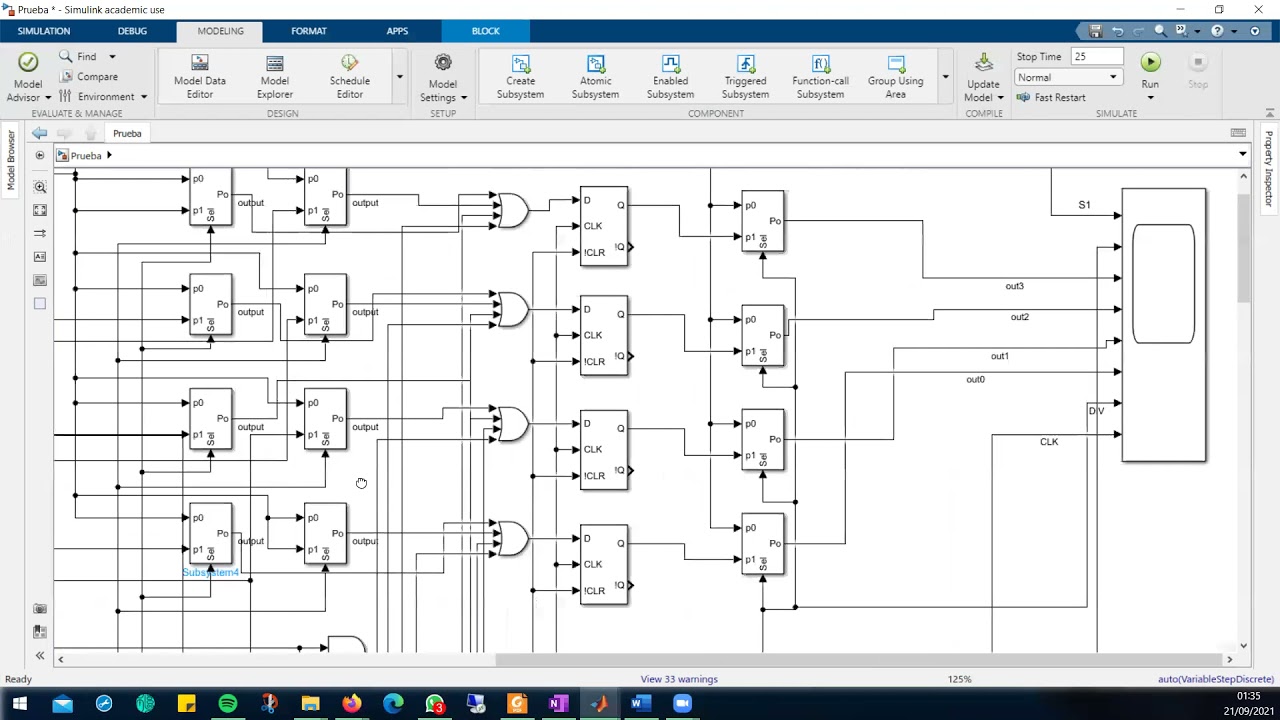This screenshot has width=1280, height=720.
Task: Open the Model Data Editor
Action: point(200,76)
